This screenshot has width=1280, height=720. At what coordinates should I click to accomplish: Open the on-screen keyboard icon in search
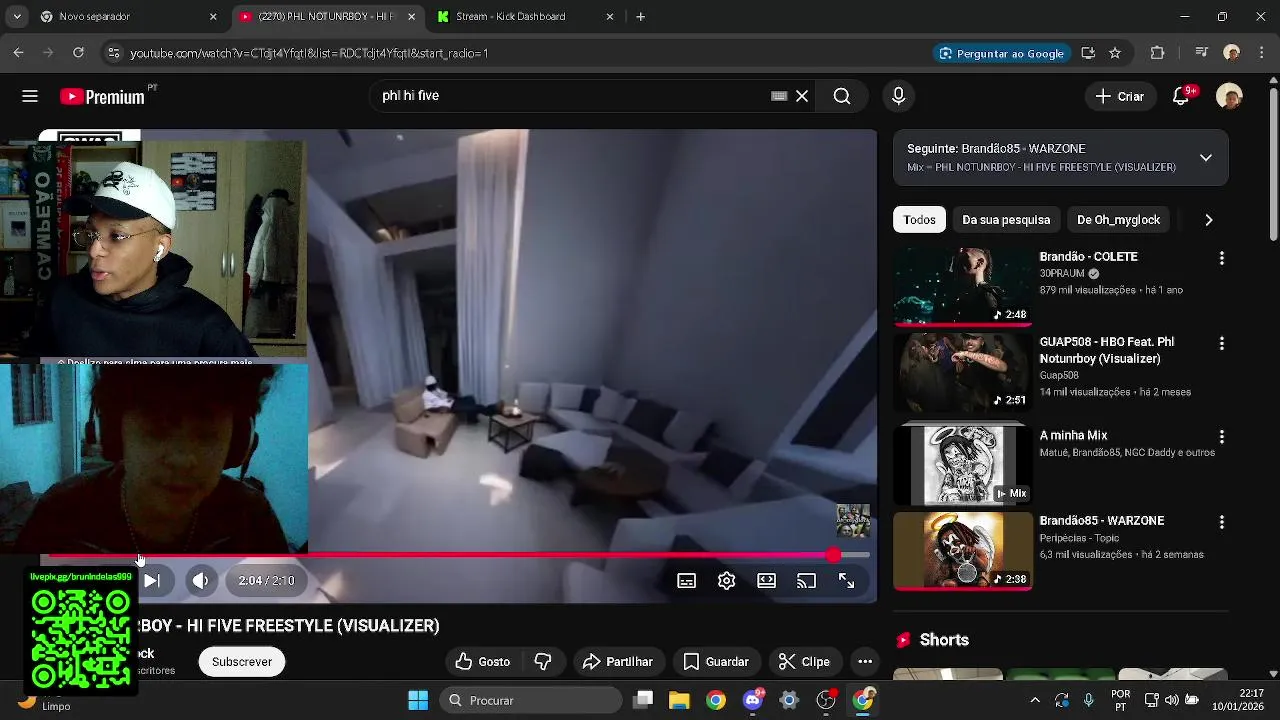point(779,96)
